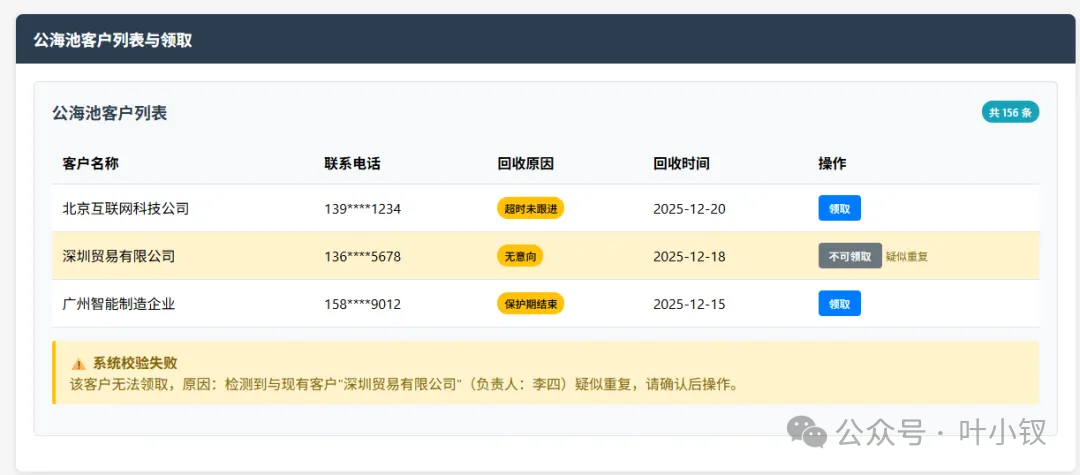Claim customer 北京互联网科技公司 with 领取 button
Image resolution: width=1080 pixels, height=475 pixels.
pos(840,209)
